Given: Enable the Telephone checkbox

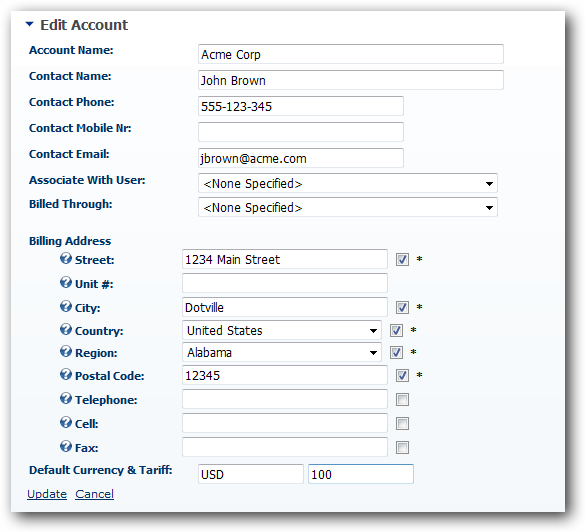Looking at the screenshot, I should point(402,400).
